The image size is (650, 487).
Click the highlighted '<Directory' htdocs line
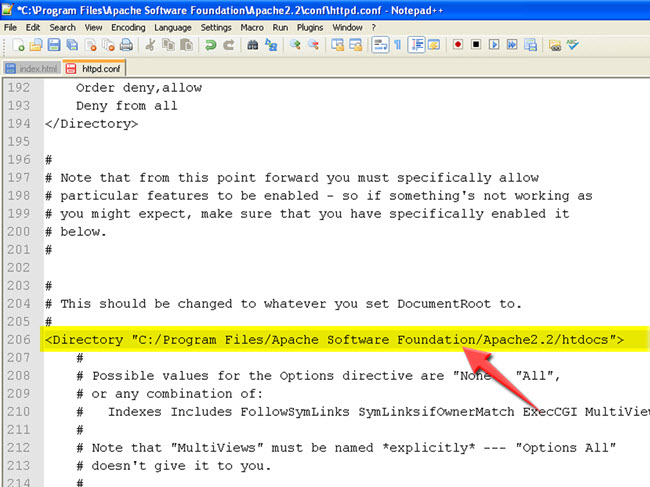334,340
